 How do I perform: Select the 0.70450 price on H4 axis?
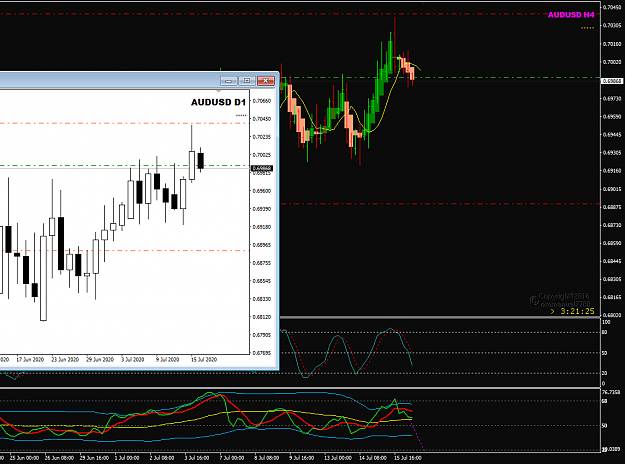(612, 7)
